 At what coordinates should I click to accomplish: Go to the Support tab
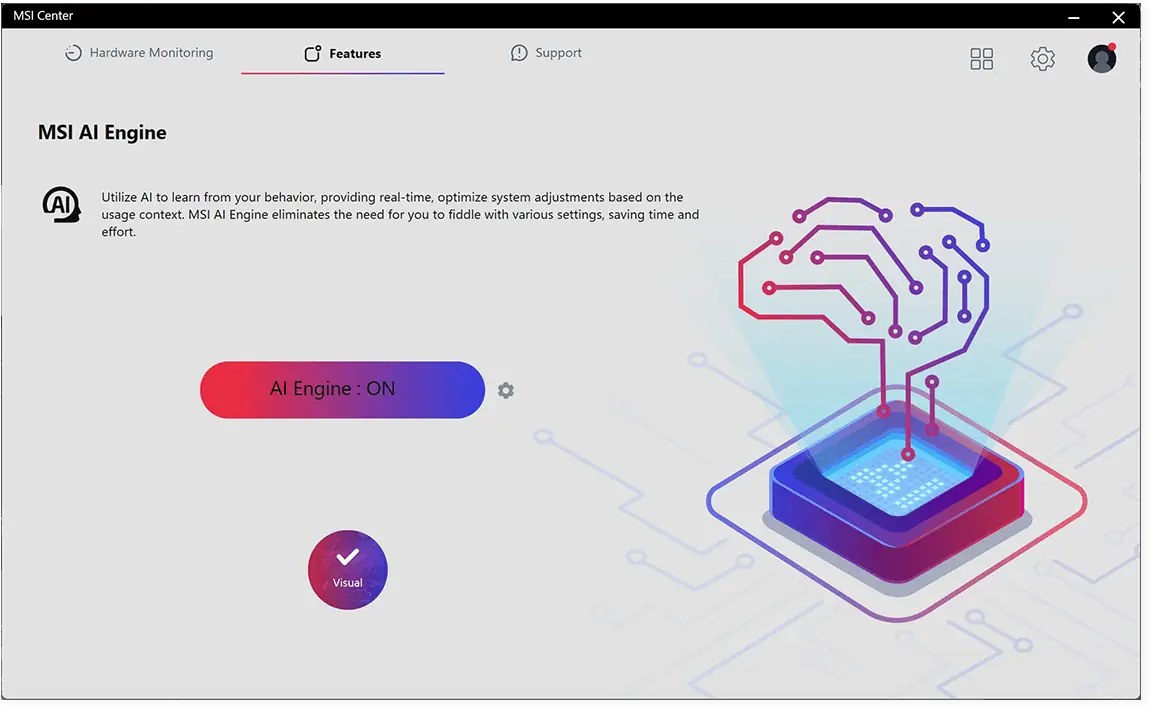coord(546,53)
